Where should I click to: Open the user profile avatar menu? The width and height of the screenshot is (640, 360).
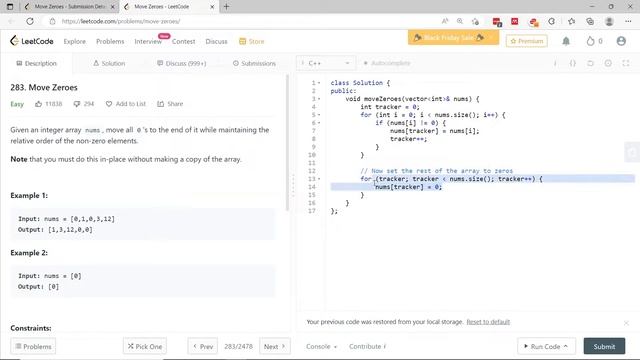tap(621, 41)
